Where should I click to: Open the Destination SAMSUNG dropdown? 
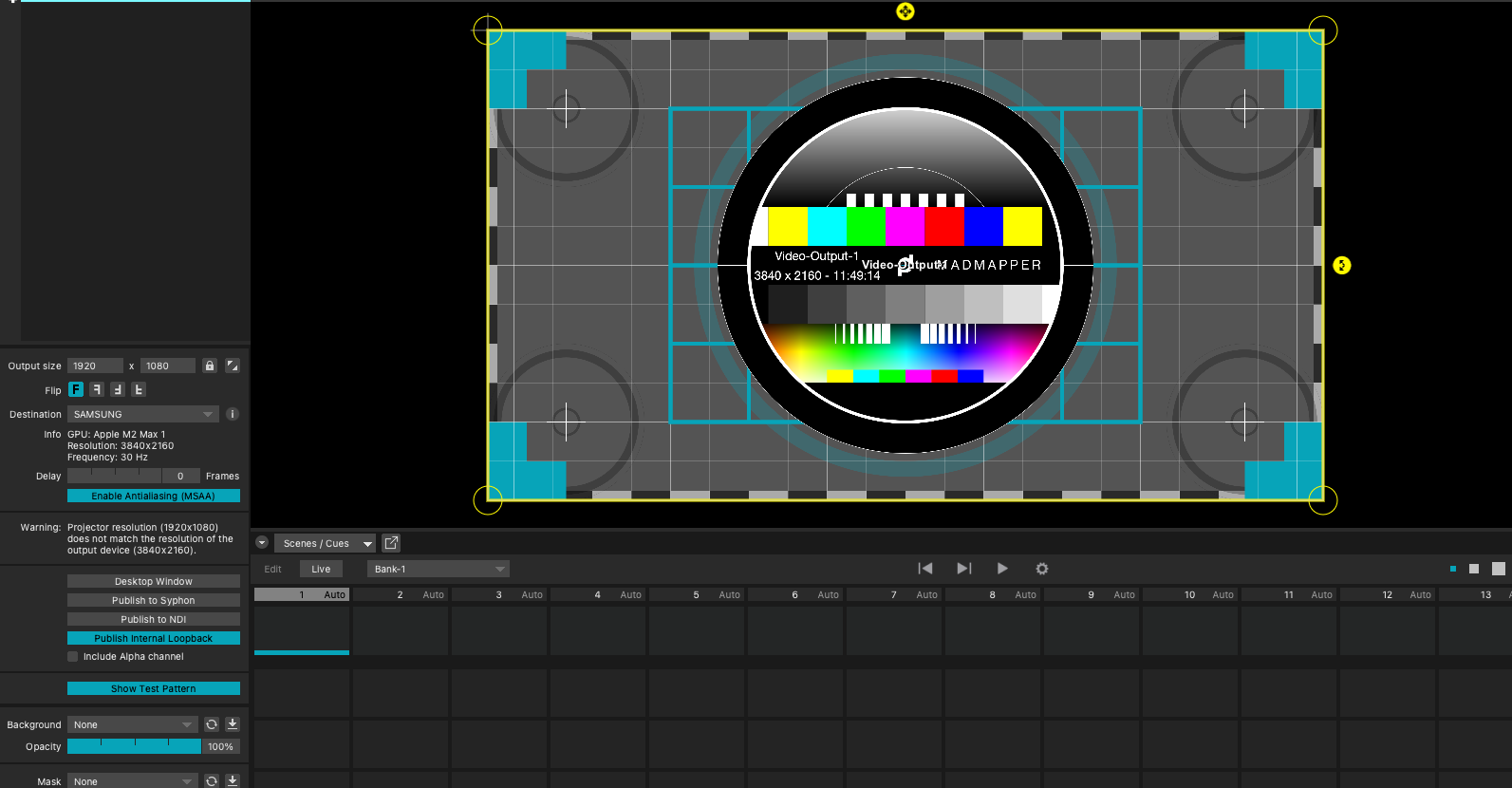point(142,414)
